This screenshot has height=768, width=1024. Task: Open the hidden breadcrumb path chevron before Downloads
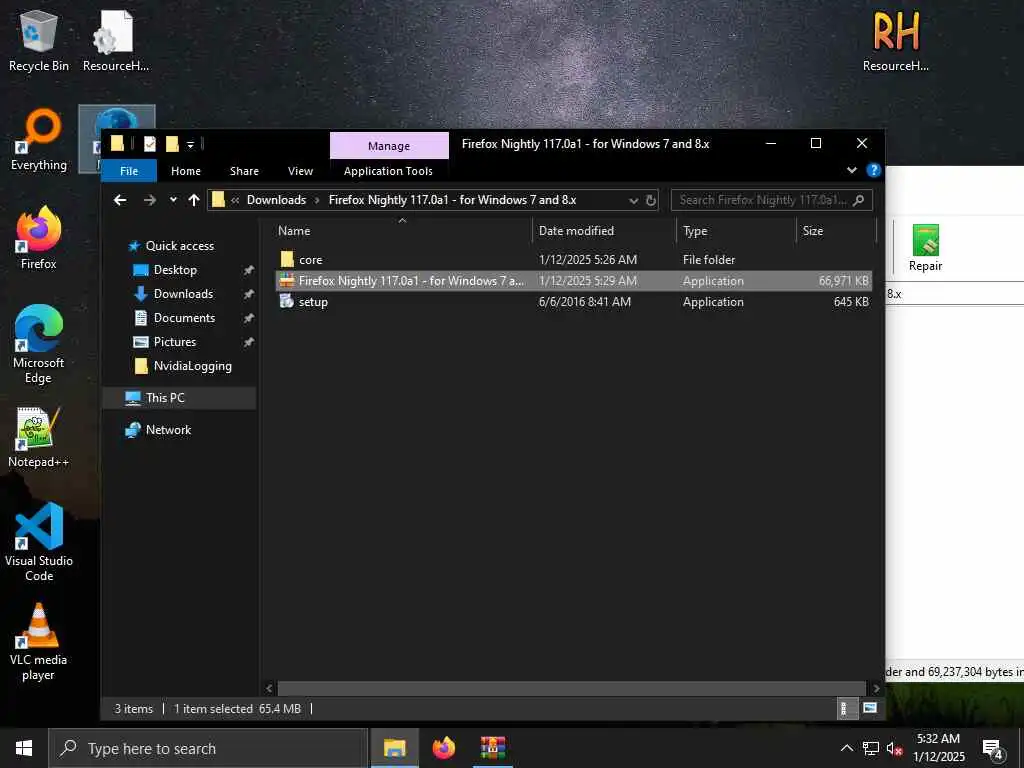pos(235,200)
